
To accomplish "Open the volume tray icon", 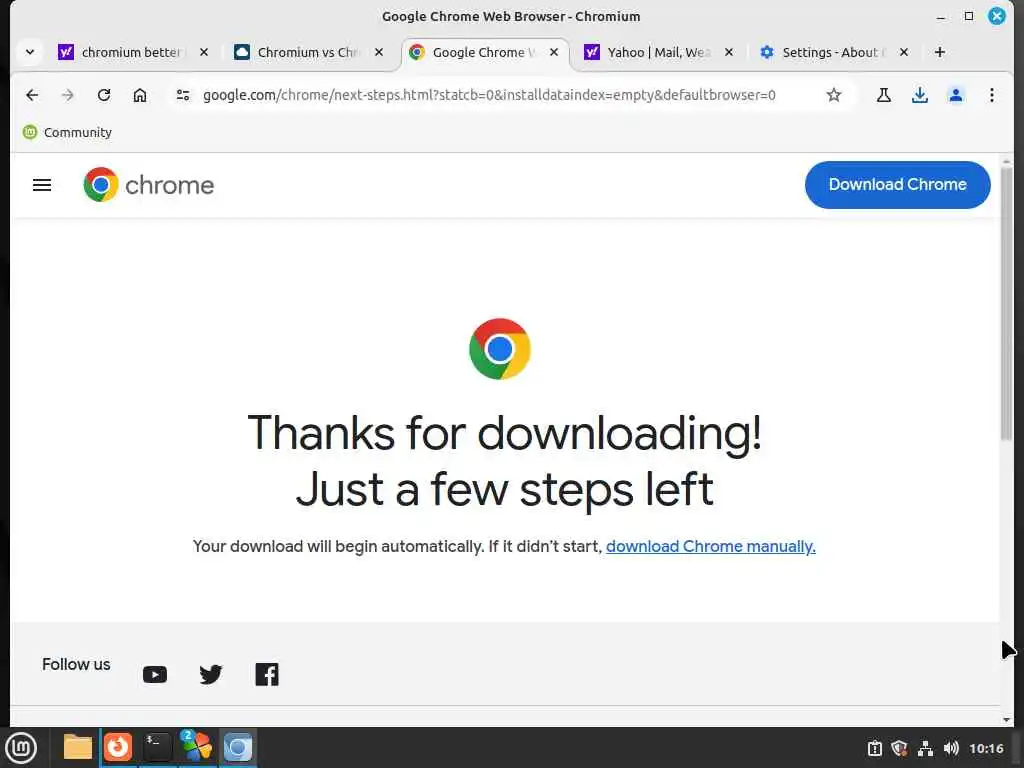I will point(951,748).
